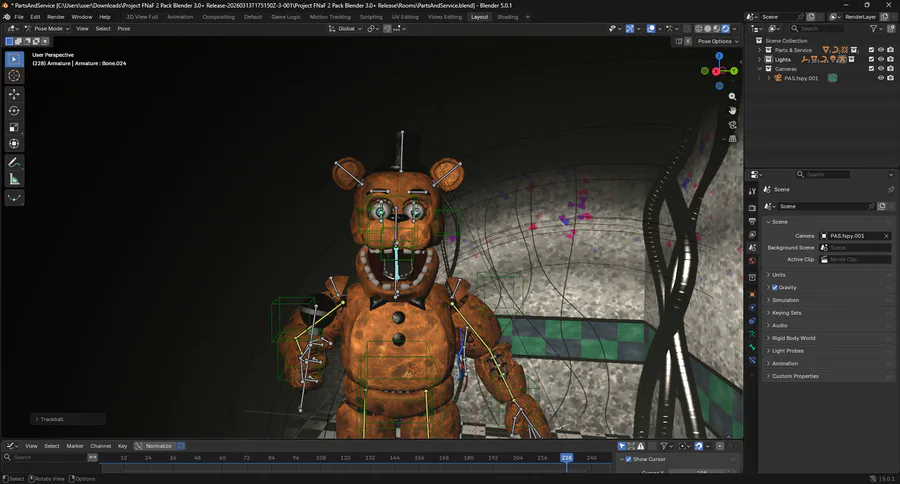Click the pan view hand icon
The width and height of the screenshot is (900, 484).
pos(732,110)
